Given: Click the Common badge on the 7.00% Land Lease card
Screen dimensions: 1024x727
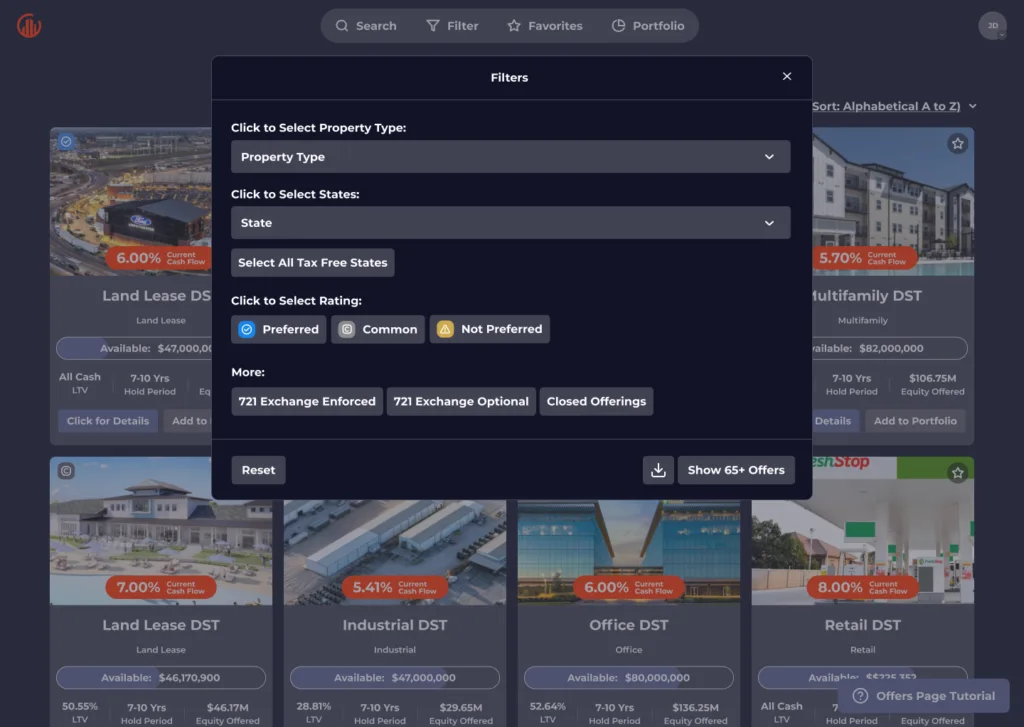Looking at the screenshot, I should click(x=66, y=470).
